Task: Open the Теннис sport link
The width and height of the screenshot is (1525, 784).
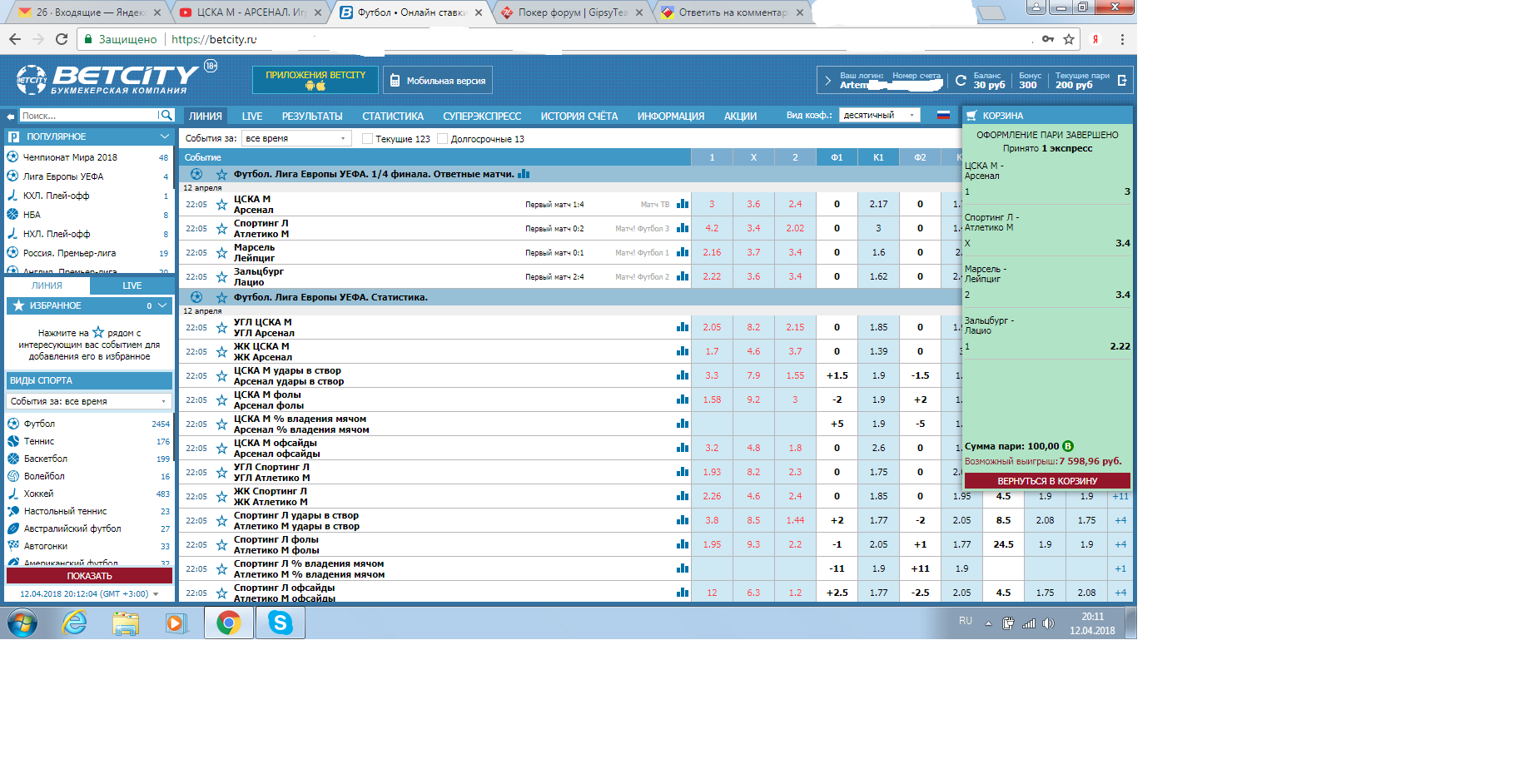Action: (39, 441)
